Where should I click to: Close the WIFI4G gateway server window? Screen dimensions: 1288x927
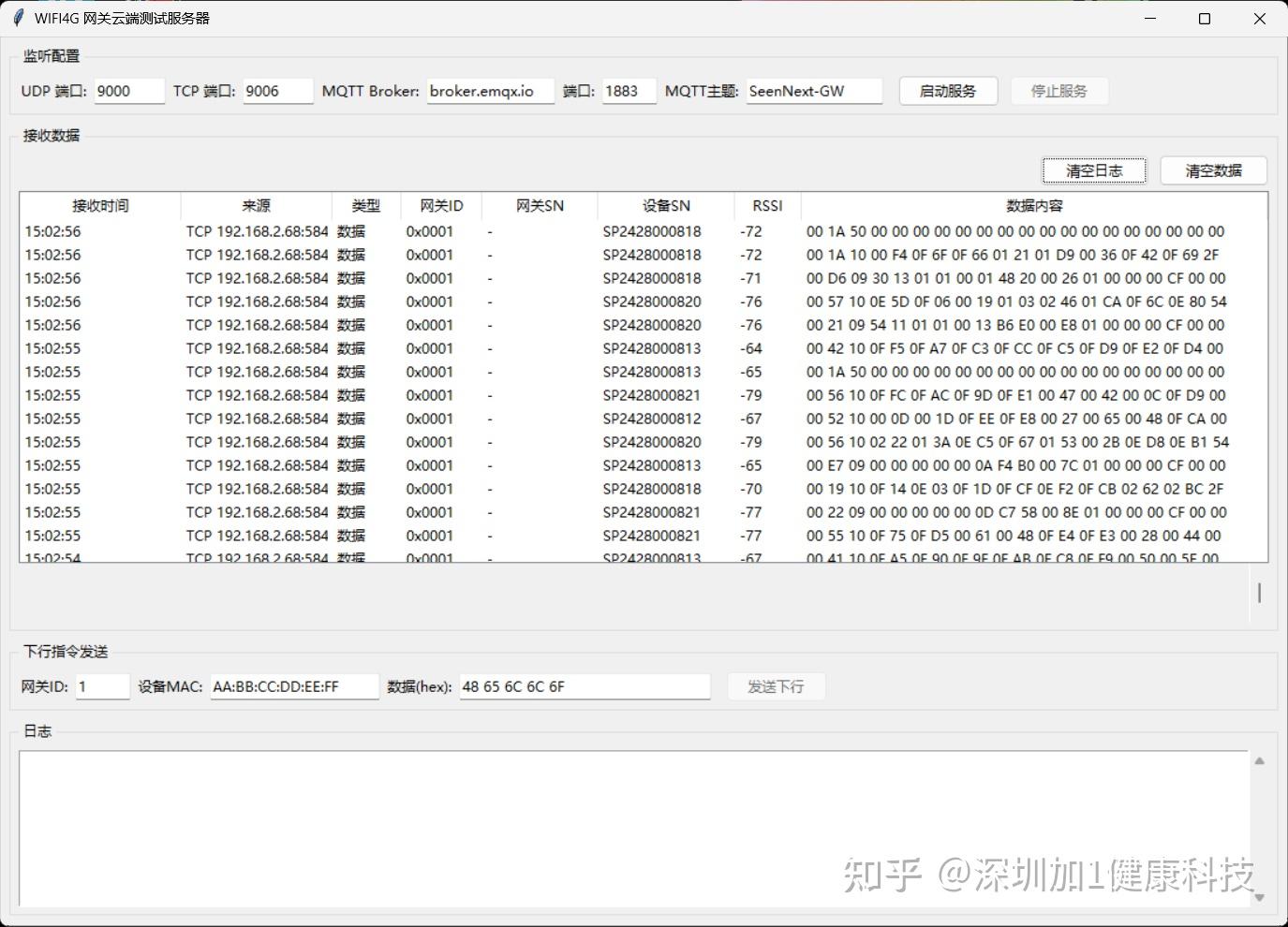(x=1260, y=19)
